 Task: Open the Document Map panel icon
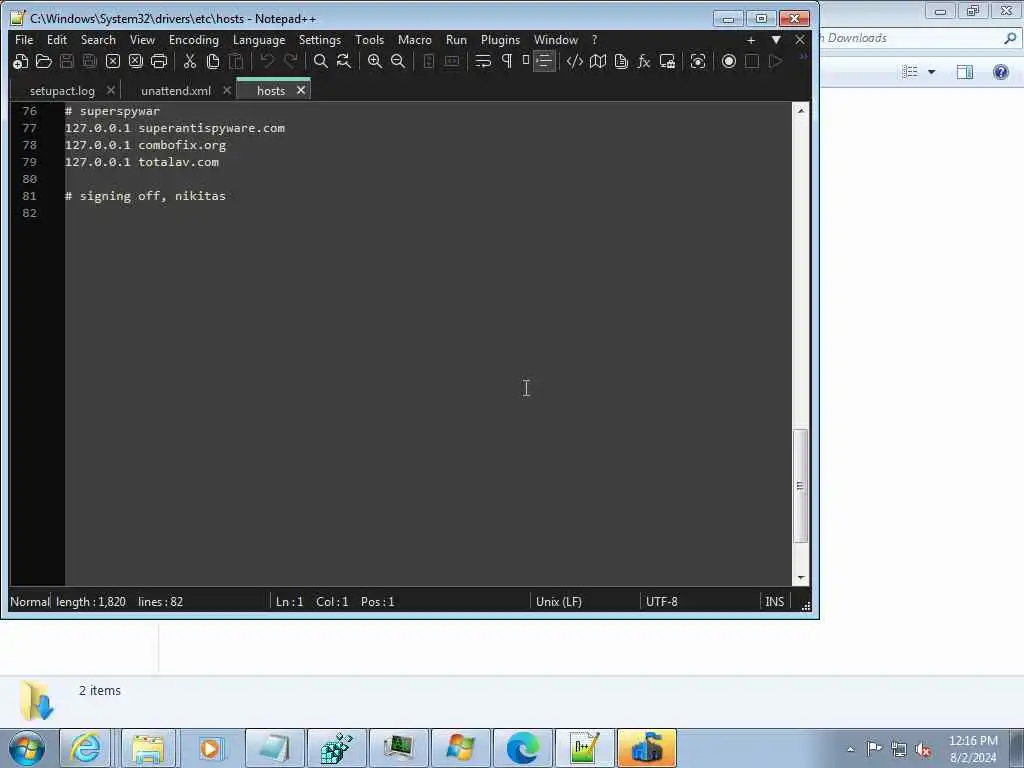point(598,61)
